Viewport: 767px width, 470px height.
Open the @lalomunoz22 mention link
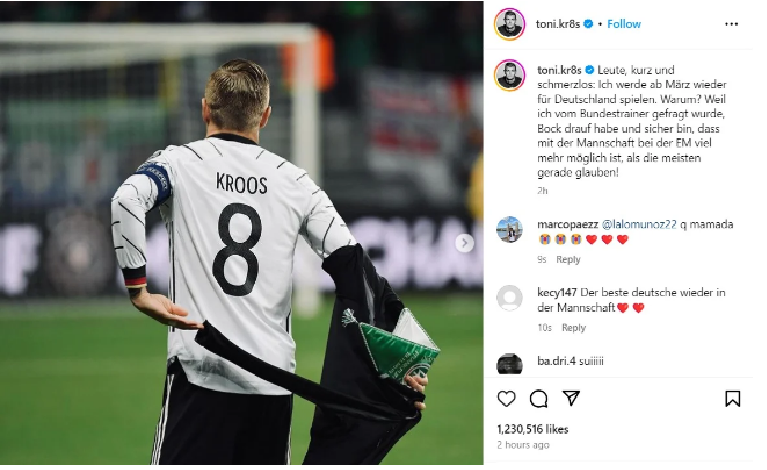click(638, 224)
